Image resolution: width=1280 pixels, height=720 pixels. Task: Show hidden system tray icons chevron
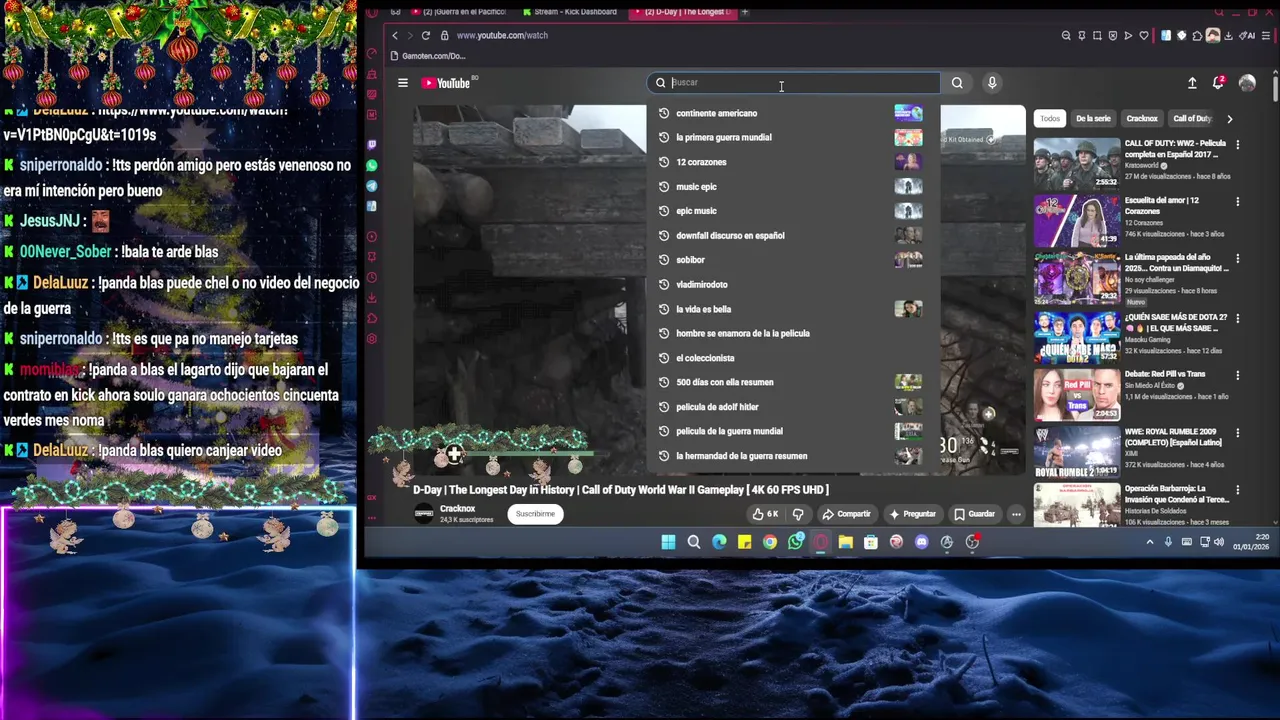click(x=1150, y=542)
